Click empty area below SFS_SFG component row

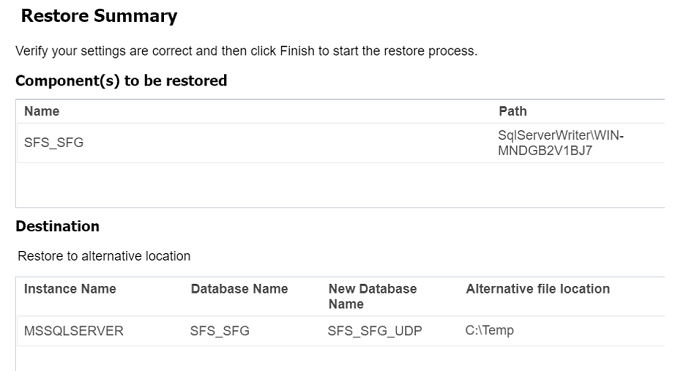340,185
